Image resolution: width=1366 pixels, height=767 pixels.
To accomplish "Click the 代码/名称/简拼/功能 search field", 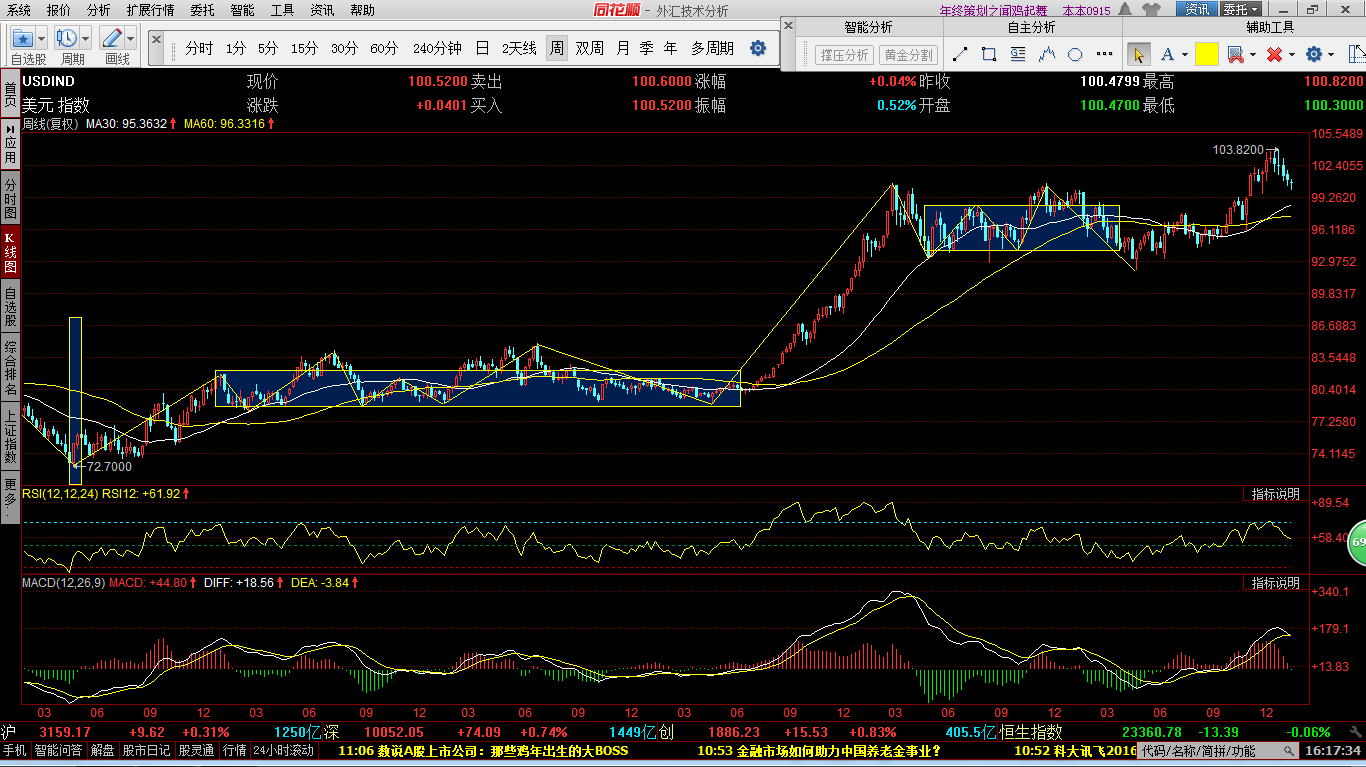I will (1218, 750).
